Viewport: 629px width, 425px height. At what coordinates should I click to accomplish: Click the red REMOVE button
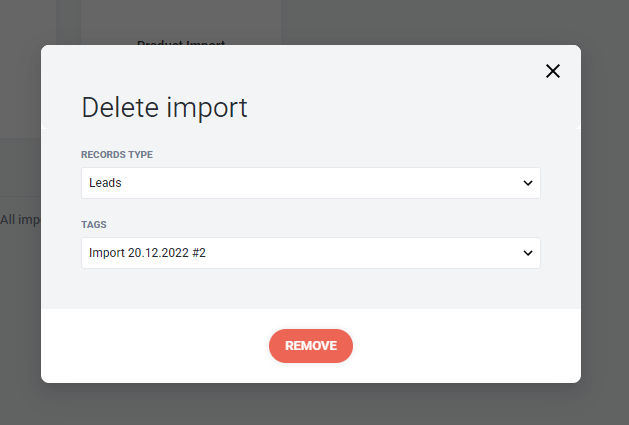[x=311, y=346]
